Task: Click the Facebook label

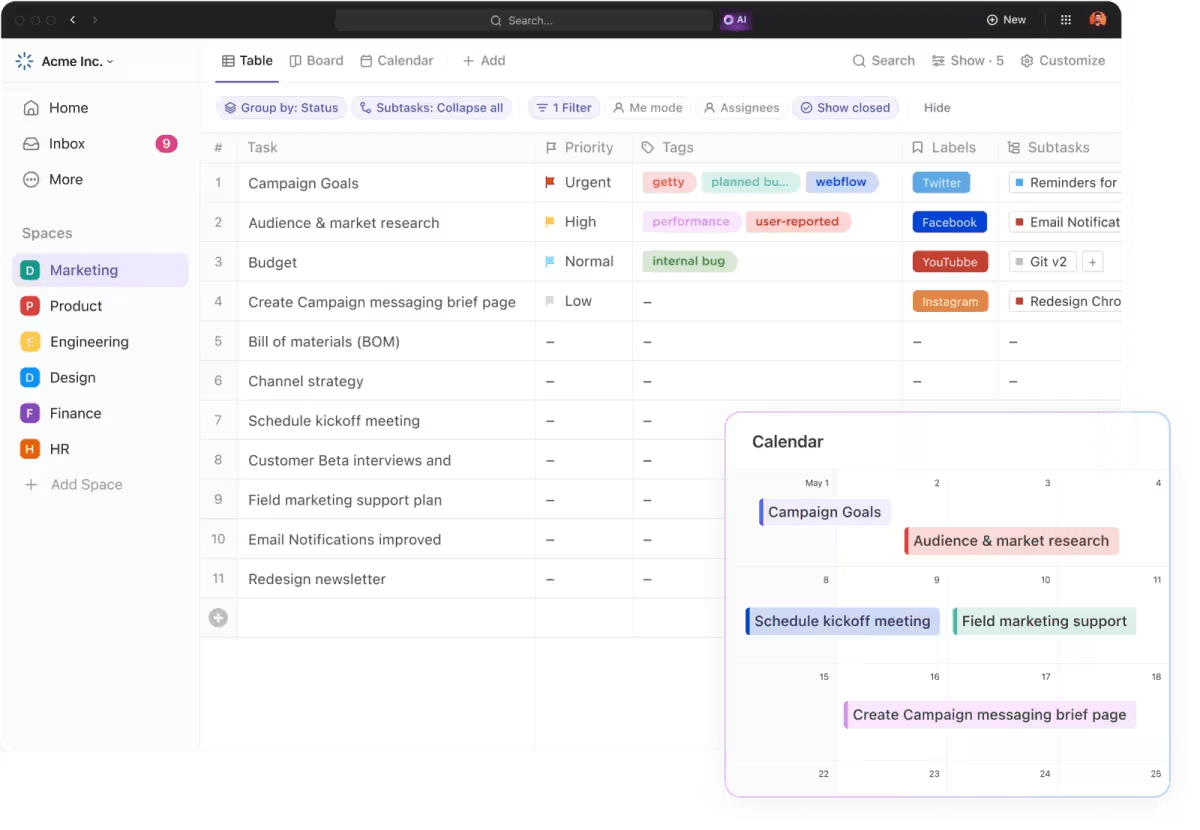Action: [x=950, y=222]
